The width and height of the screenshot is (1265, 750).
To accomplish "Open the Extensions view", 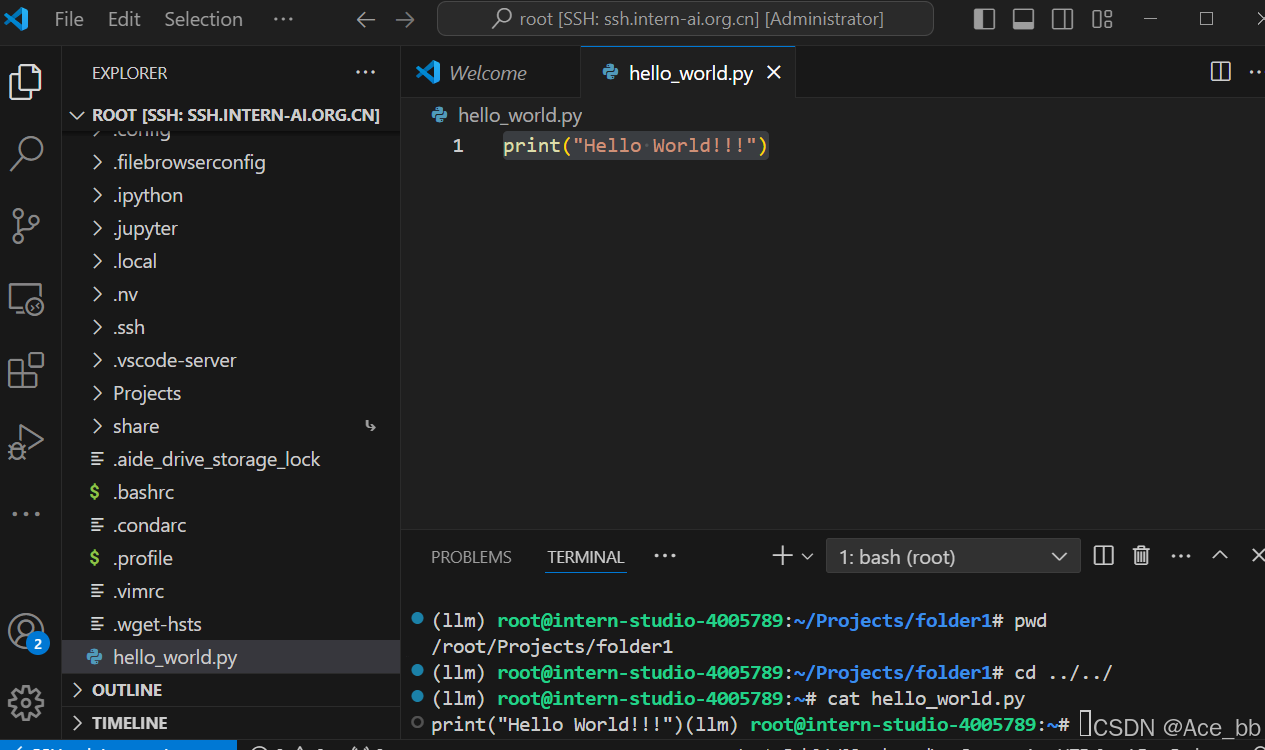I will tap(26, 370).
